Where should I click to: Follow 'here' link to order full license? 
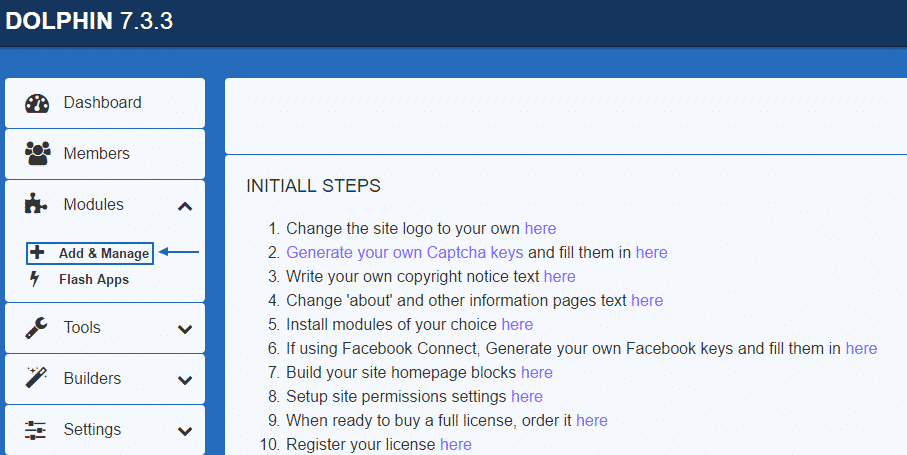[x=592, y=420]
